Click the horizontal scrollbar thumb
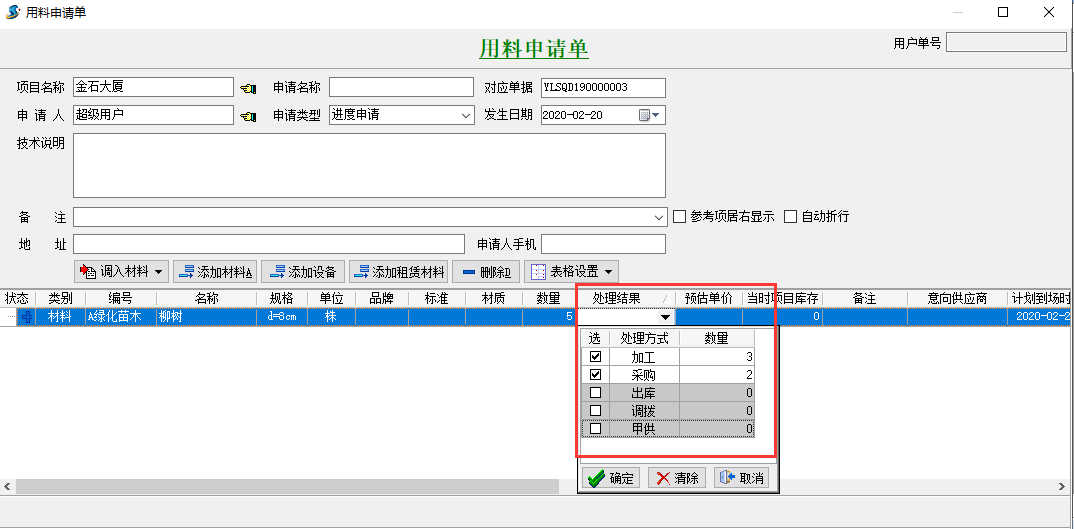1074x529 pixels. (288, 486)
